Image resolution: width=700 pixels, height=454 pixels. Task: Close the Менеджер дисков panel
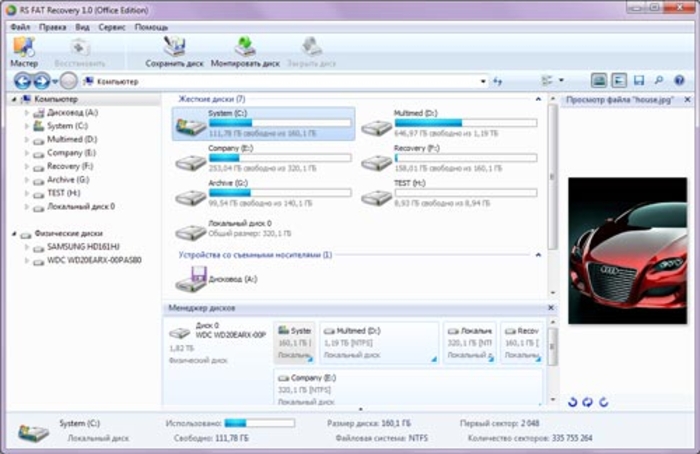tap(549, 308)
